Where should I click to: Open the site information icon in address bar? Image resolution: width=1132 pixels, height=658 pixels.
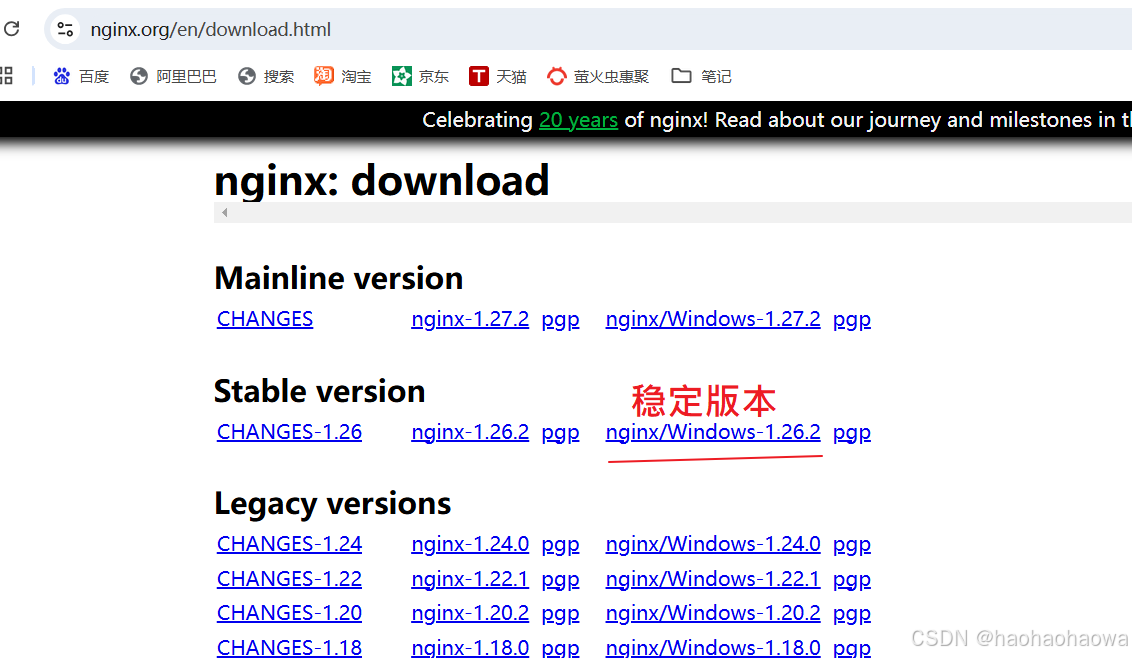64,29
